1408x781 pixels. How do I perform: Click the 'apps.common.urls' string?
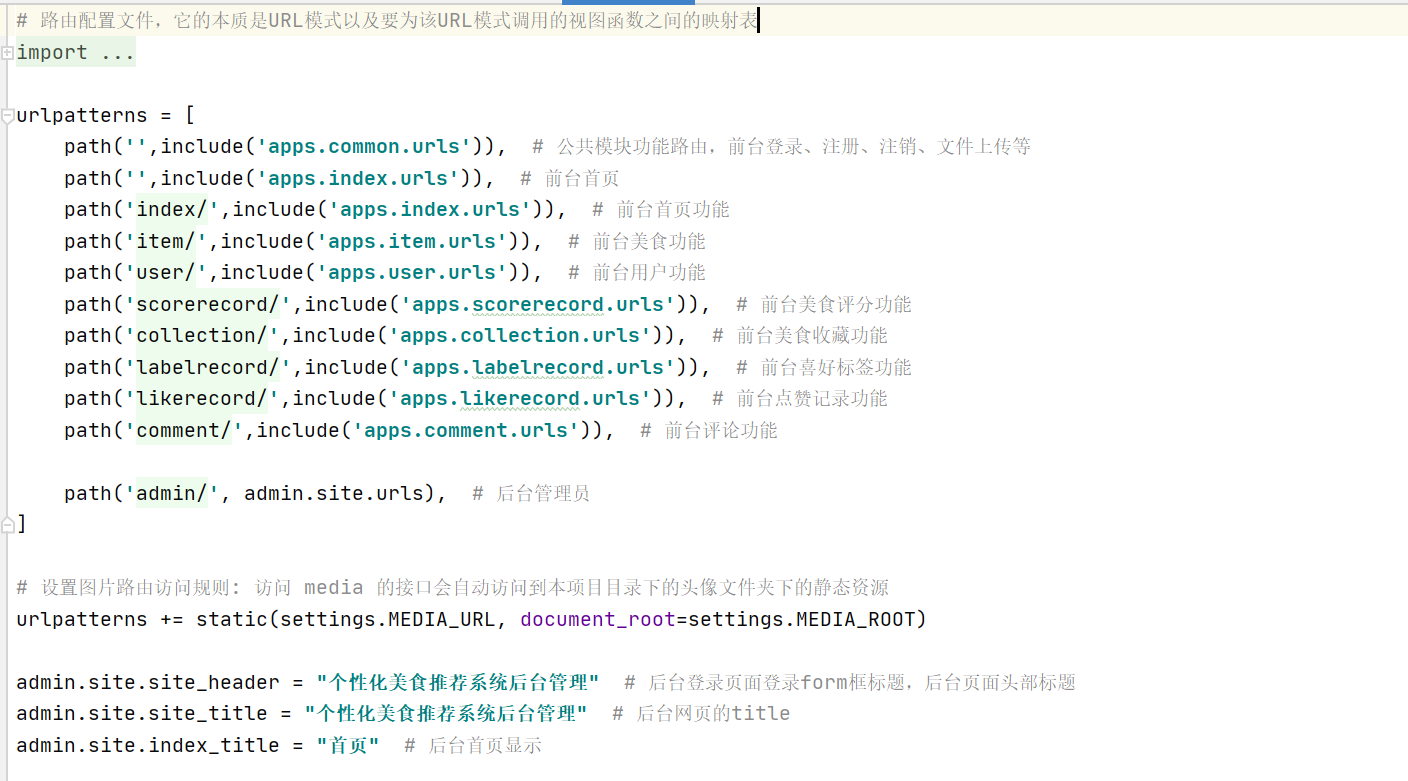pyautogui.click(x=364, y=146)
